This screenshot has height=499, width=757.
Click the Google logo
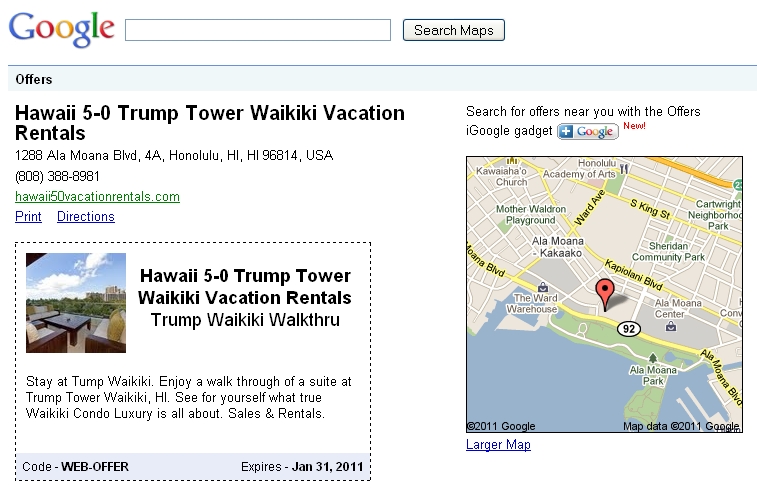[x=61, y=29]
